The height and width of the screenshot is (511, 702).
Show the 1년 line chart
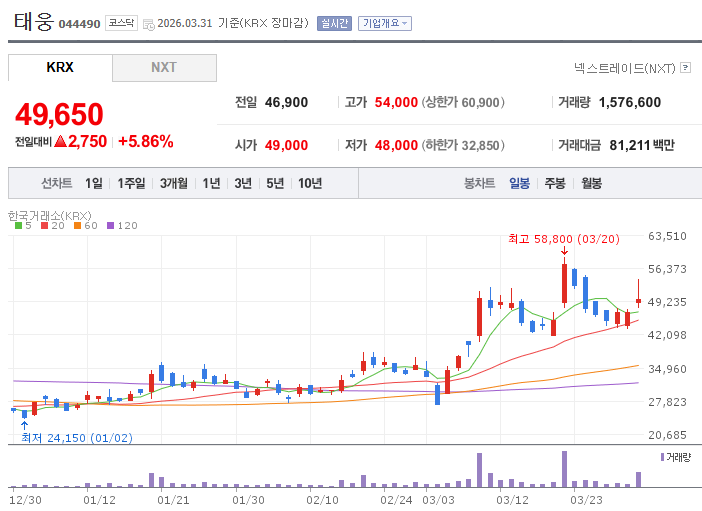211,183
